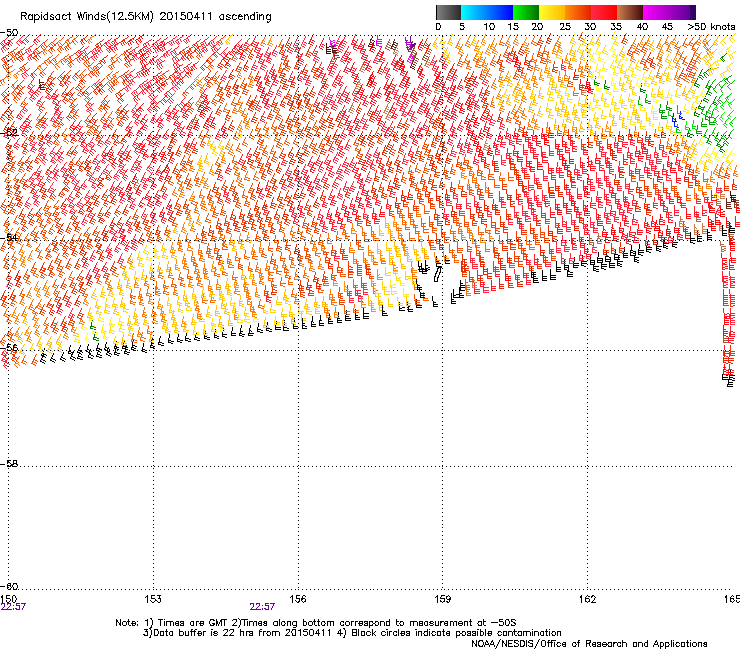The height and width of the screenshot is (650, 740).
Task: Click the '162' longitude axis label
Action: coord(587,599)
